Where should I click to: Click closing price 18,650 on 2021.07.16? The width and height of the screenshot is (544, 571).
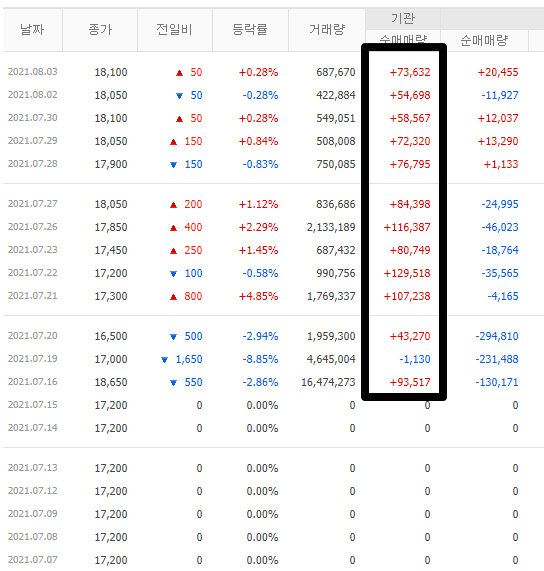[111, 382]
